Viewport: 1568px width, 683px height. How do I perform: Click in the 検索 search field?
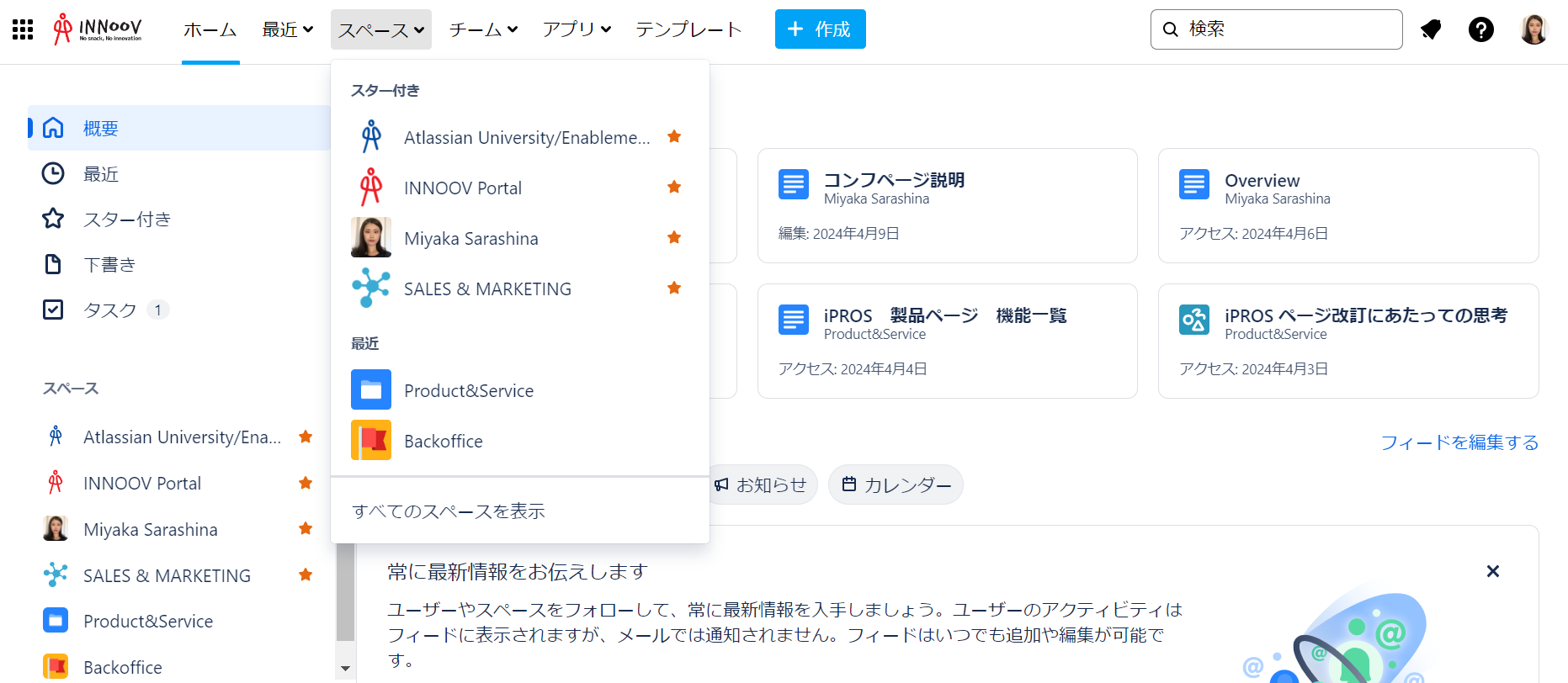[1277, 29]
